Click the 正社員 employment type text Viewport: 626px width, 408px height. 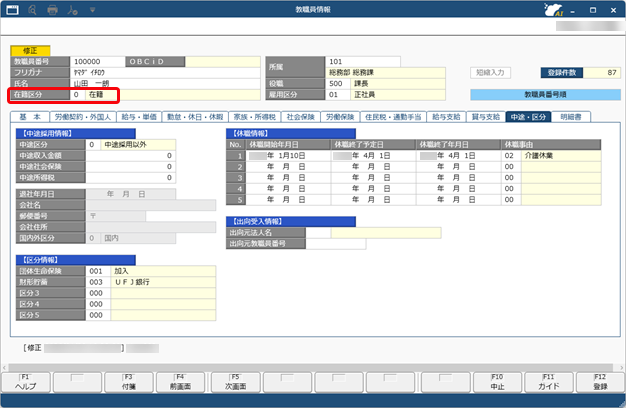pos(365,95)
